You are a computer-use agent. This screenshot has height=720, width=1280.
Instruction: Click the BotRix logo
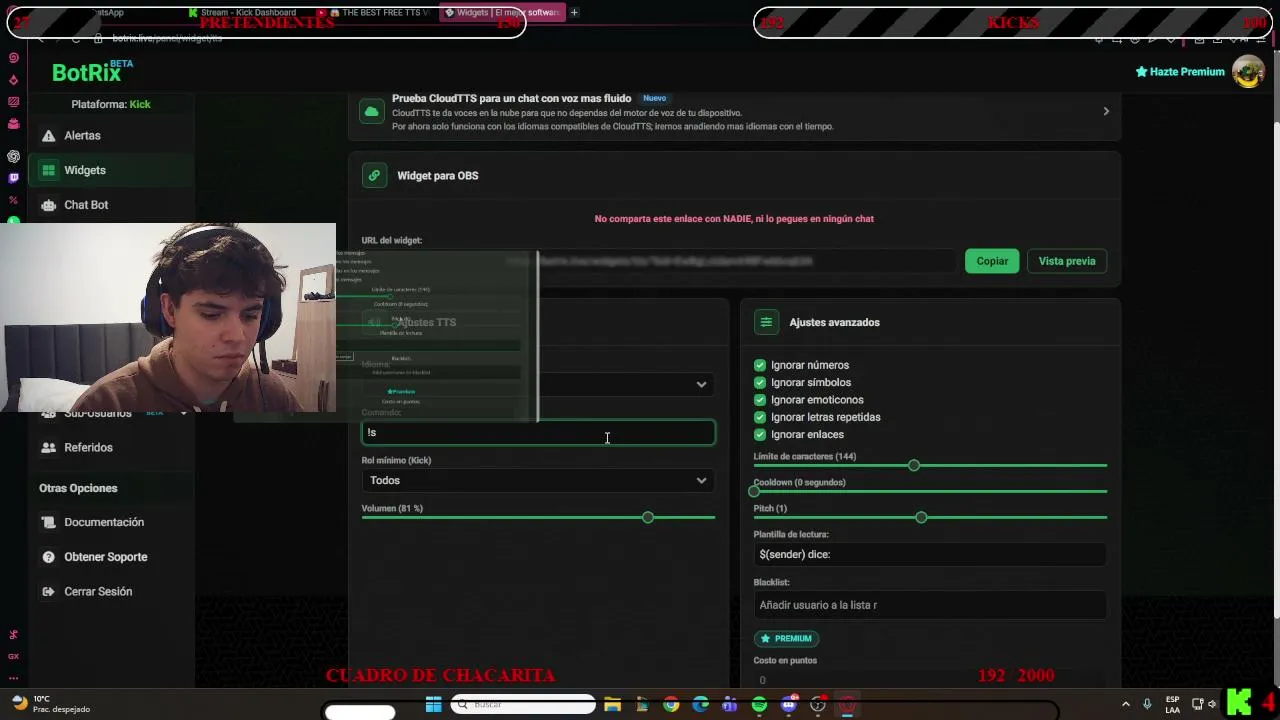(x=92, y=71)
